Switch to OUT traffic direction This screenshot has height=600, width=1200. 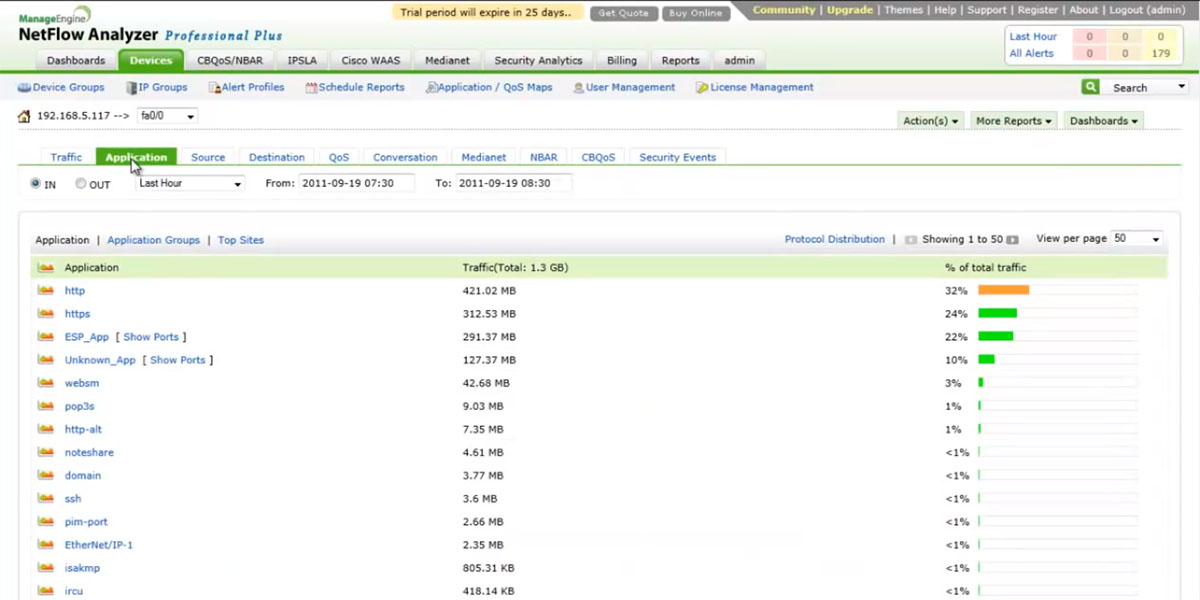[x=80, y=184]
